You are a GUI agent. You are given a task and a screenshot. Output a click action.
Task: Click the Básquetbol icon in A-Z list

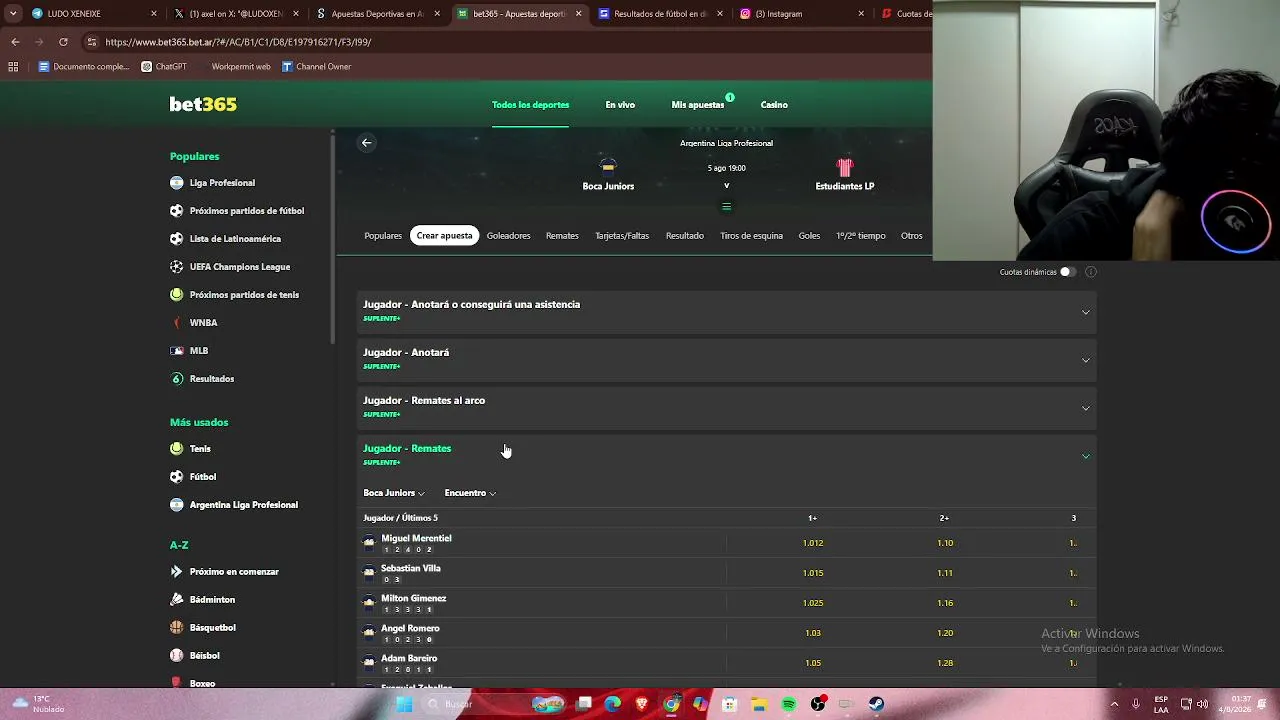pos(177,628)
